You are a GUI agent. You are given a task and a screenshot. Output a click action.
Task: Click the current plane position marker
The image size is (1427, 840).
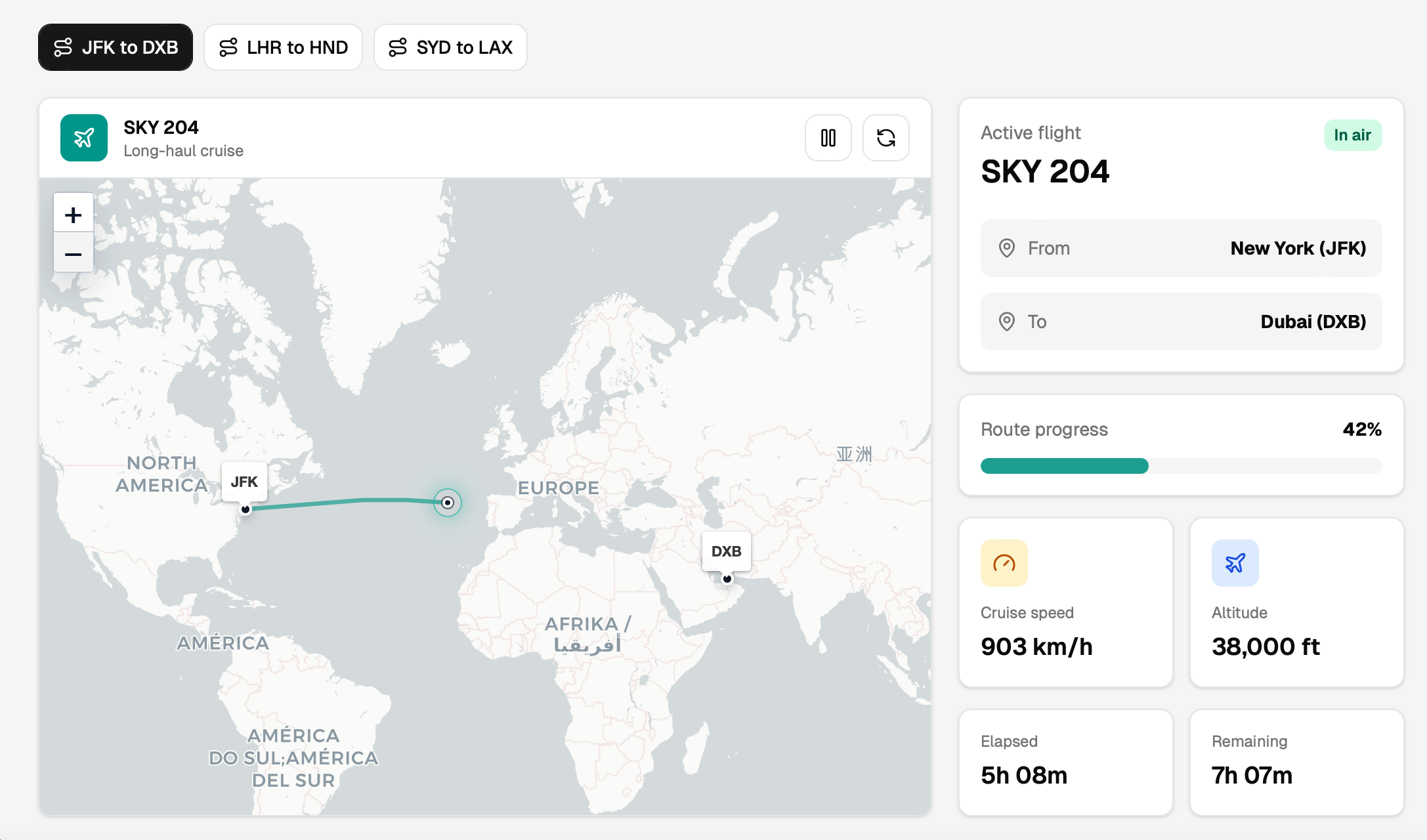coord(448,503)
